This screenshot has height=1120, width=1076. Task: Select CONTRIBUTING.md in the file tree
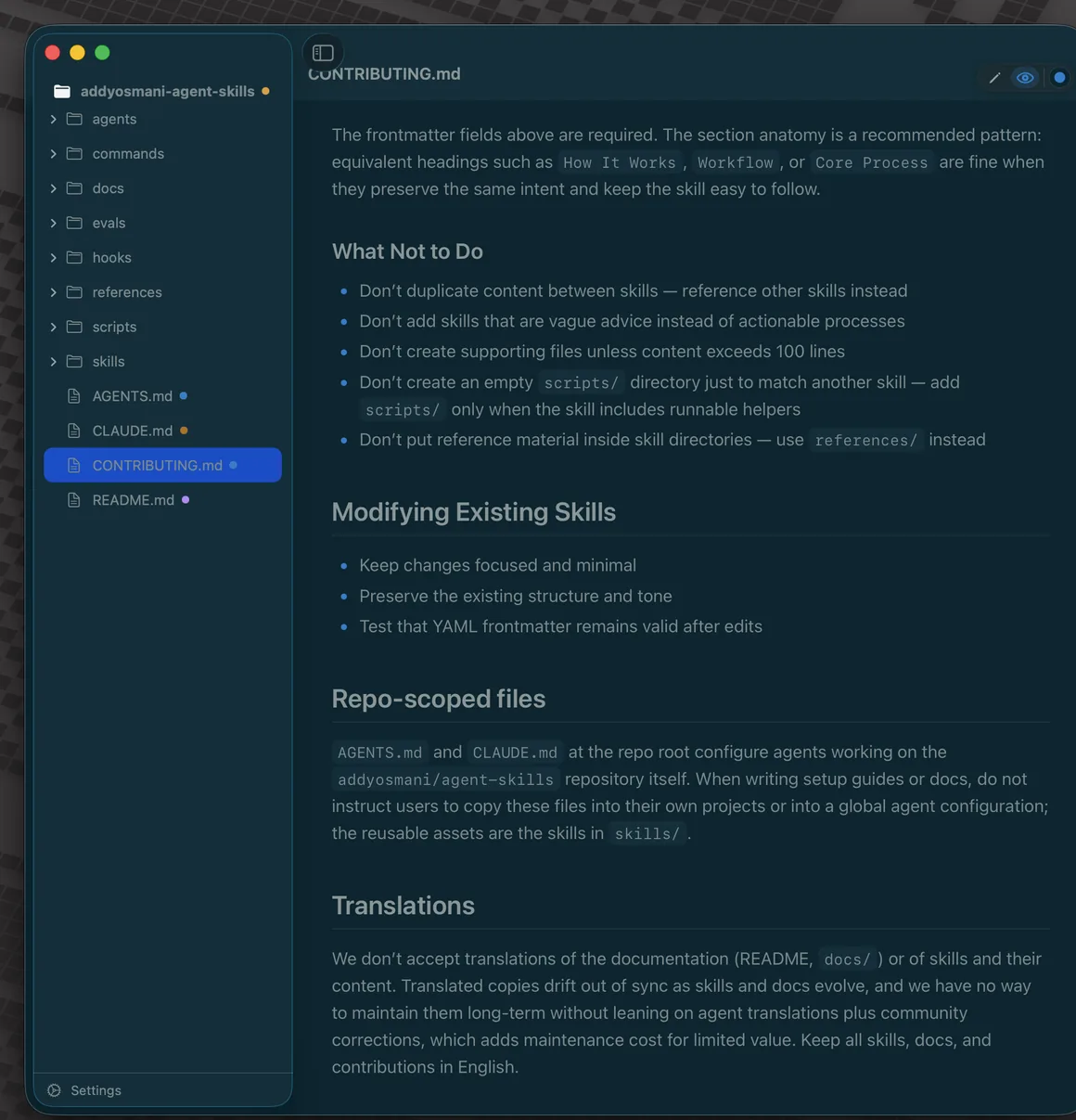click(162, 466)
